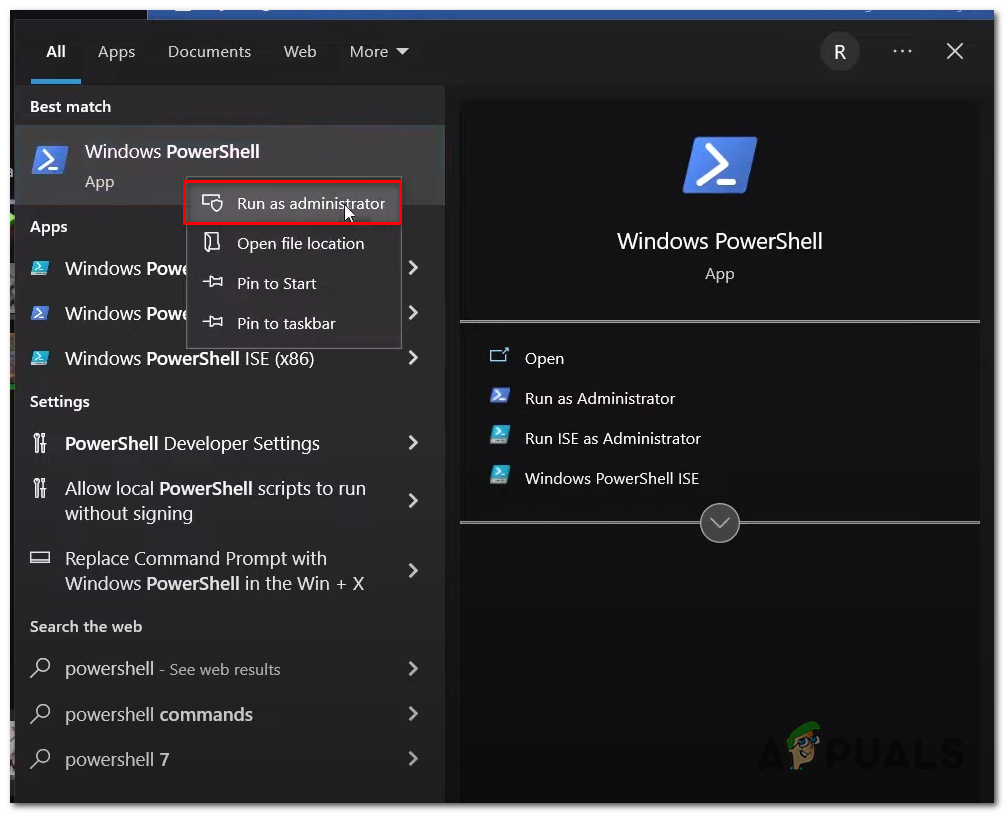This screenshot has width=1005, height=814.
Task: Select 'powershell commands' web suggestion
Action: point(229,713)
